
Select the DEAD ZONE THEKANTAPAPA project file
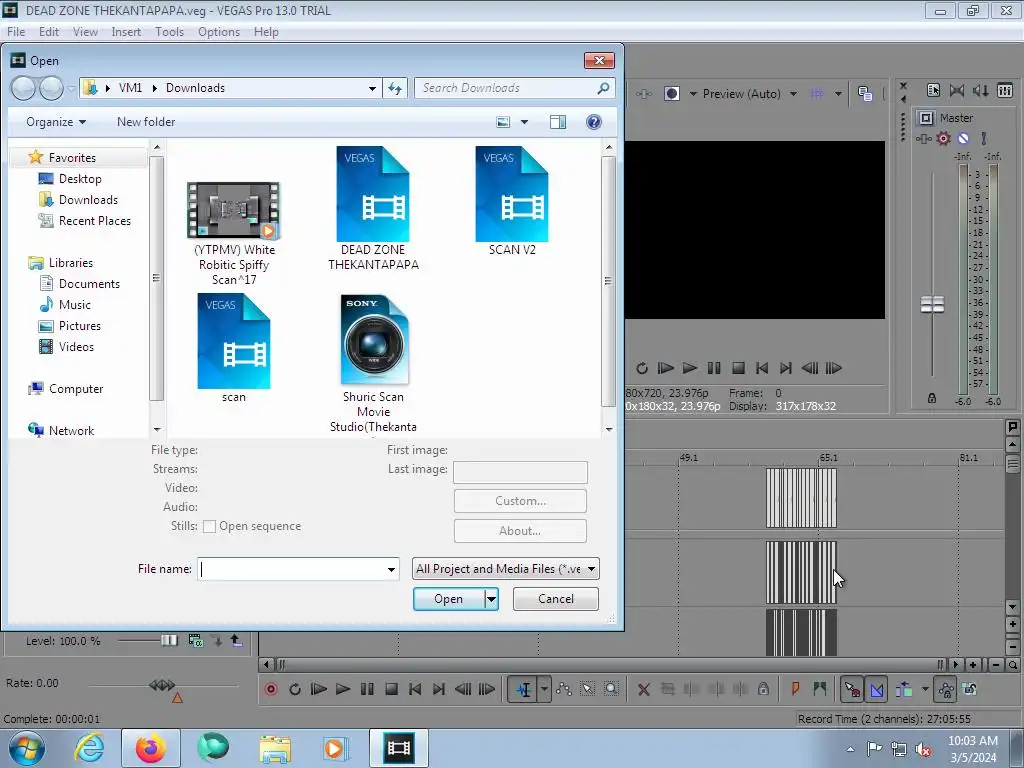click(x=373, y=208)
